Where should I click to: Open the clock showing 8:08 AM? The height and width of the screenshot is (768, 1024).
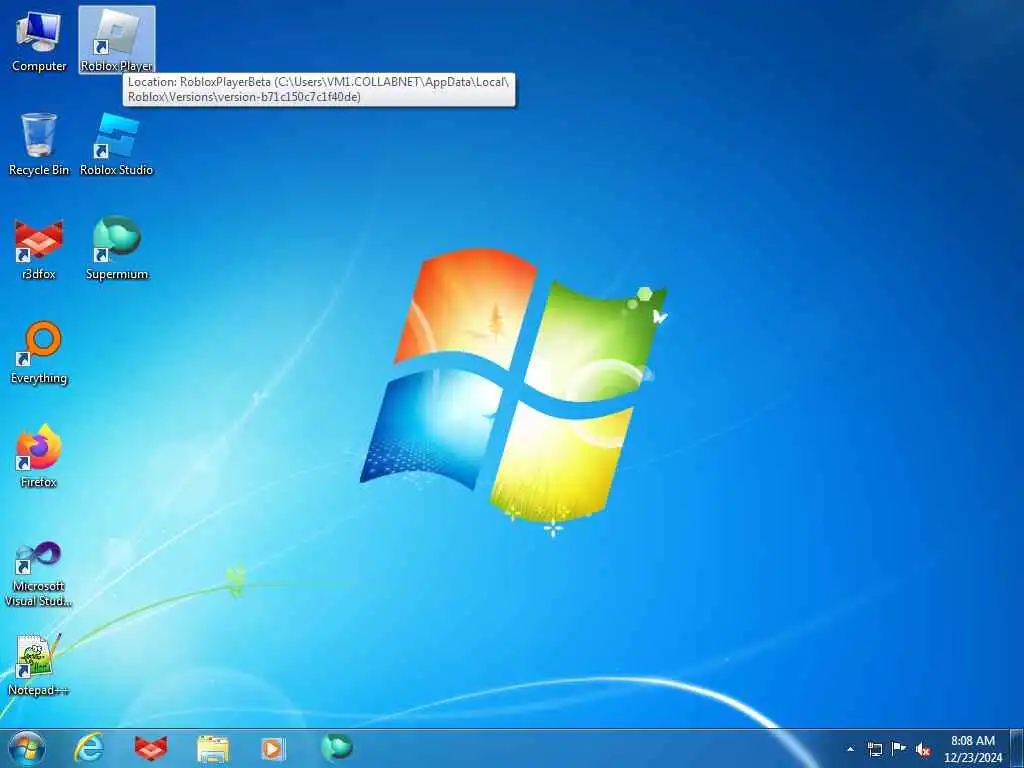tap(973, 749)
